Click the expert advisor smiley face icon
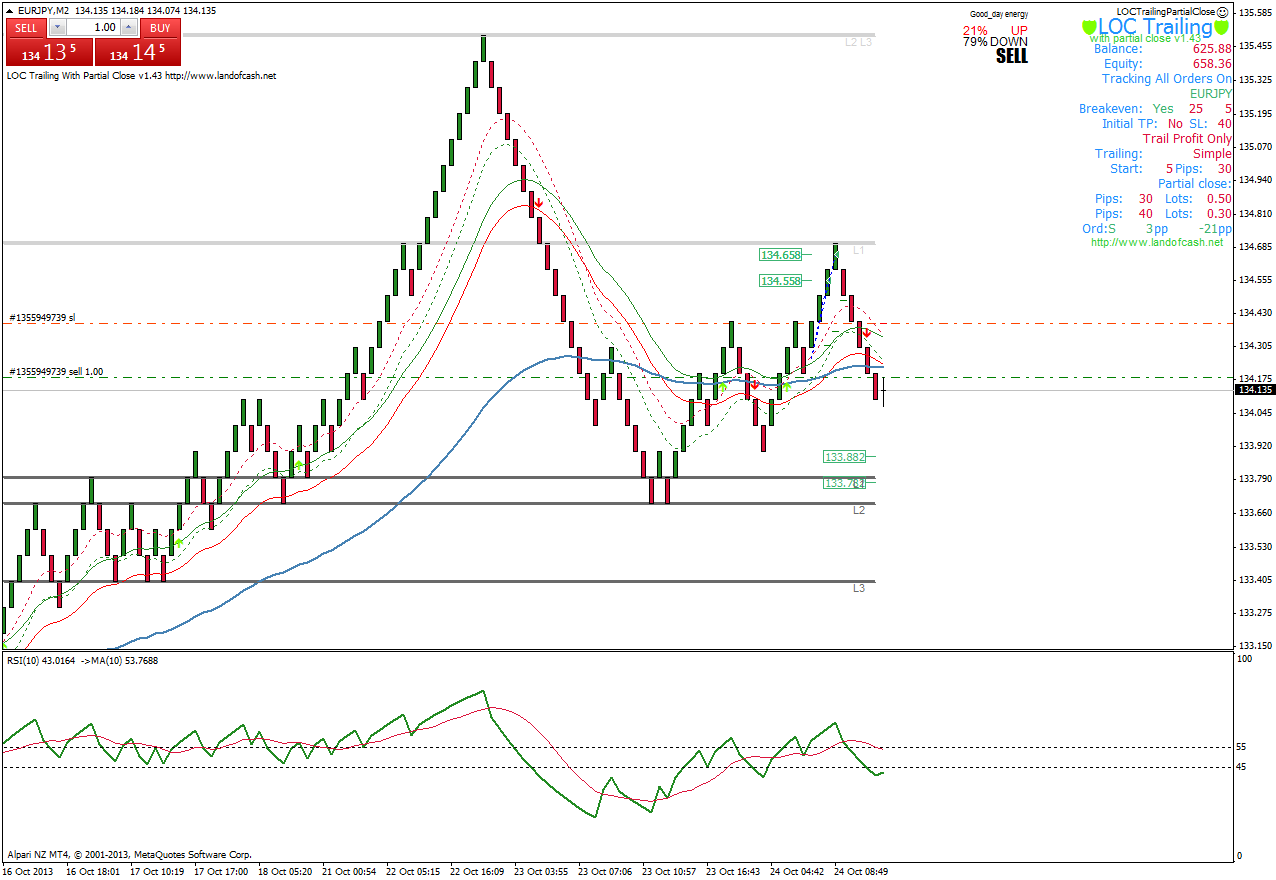This screenshot has width=1276, height=880. pos(1223,11)
